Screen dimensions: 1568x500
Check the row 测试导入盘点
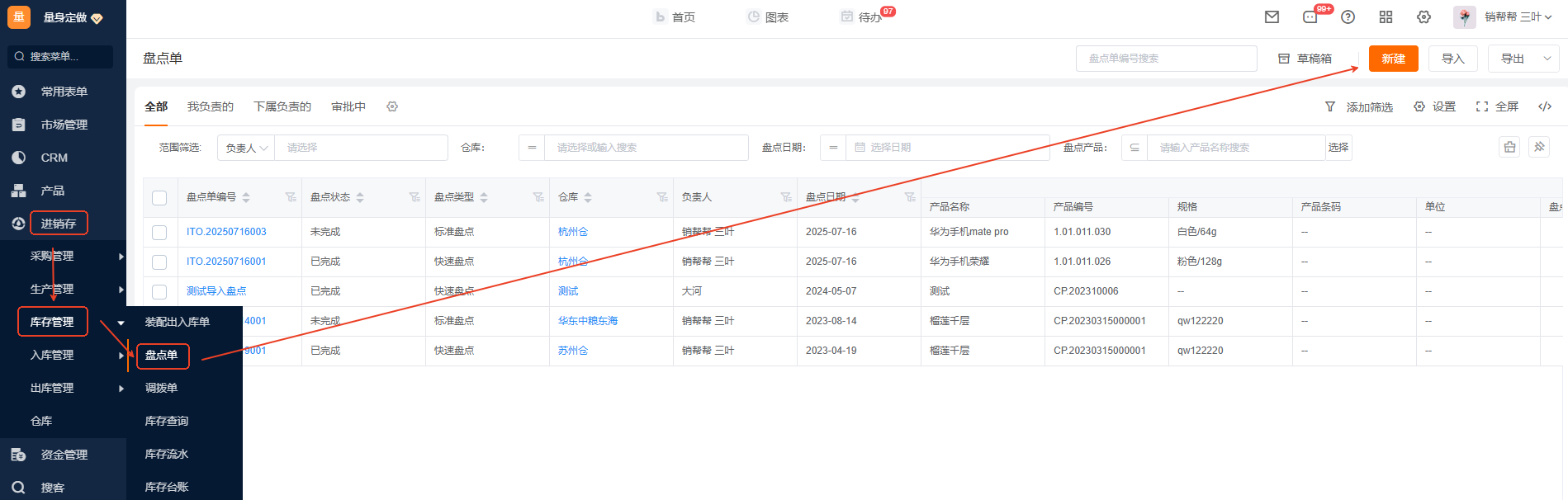click(159, 292)
